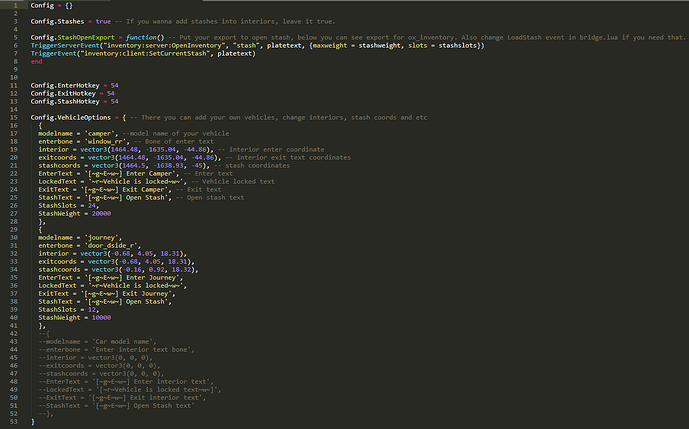Click the 'interior' key on line 19

[54, 149]
